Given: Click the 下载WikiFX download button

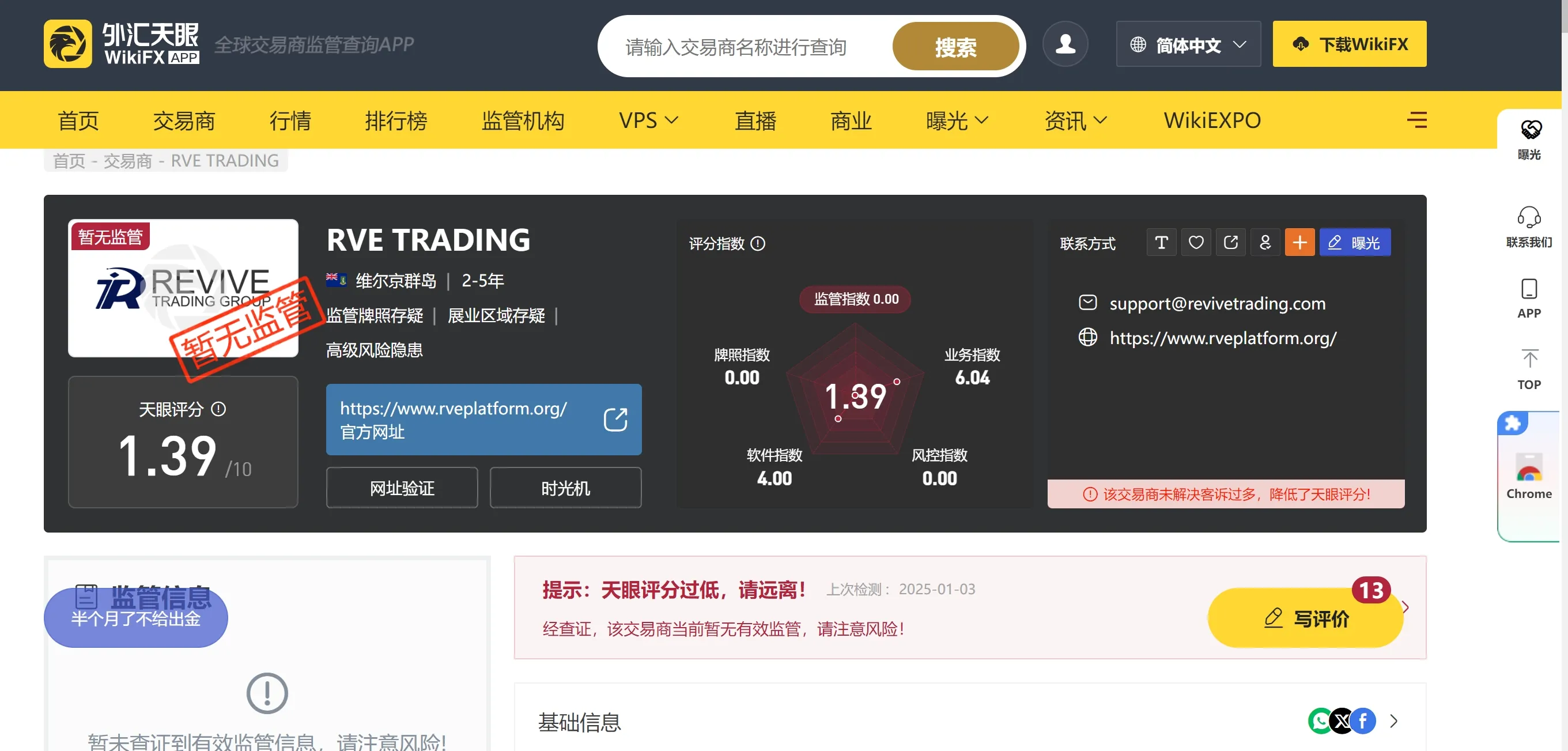Looking at the screenshot, I should 1349,44.
